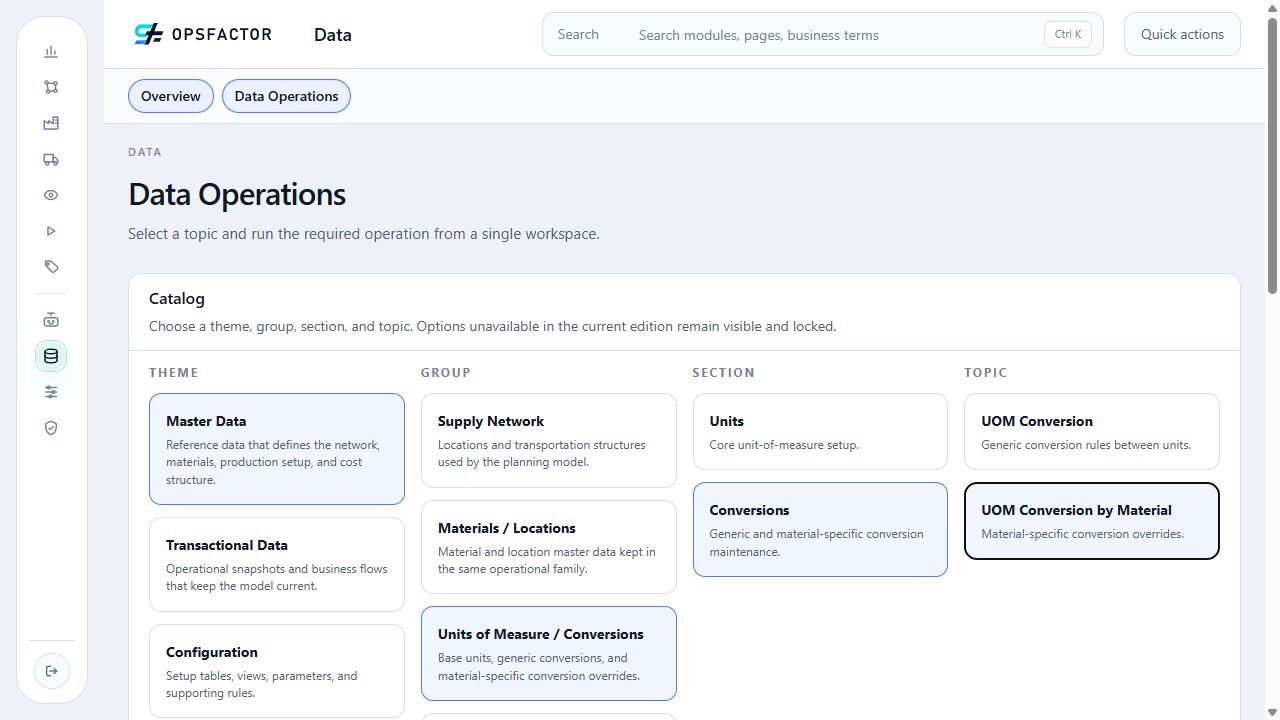
Task: Click the OpsFactor logo
Action: pyautogui.click(x=203, y=34)
